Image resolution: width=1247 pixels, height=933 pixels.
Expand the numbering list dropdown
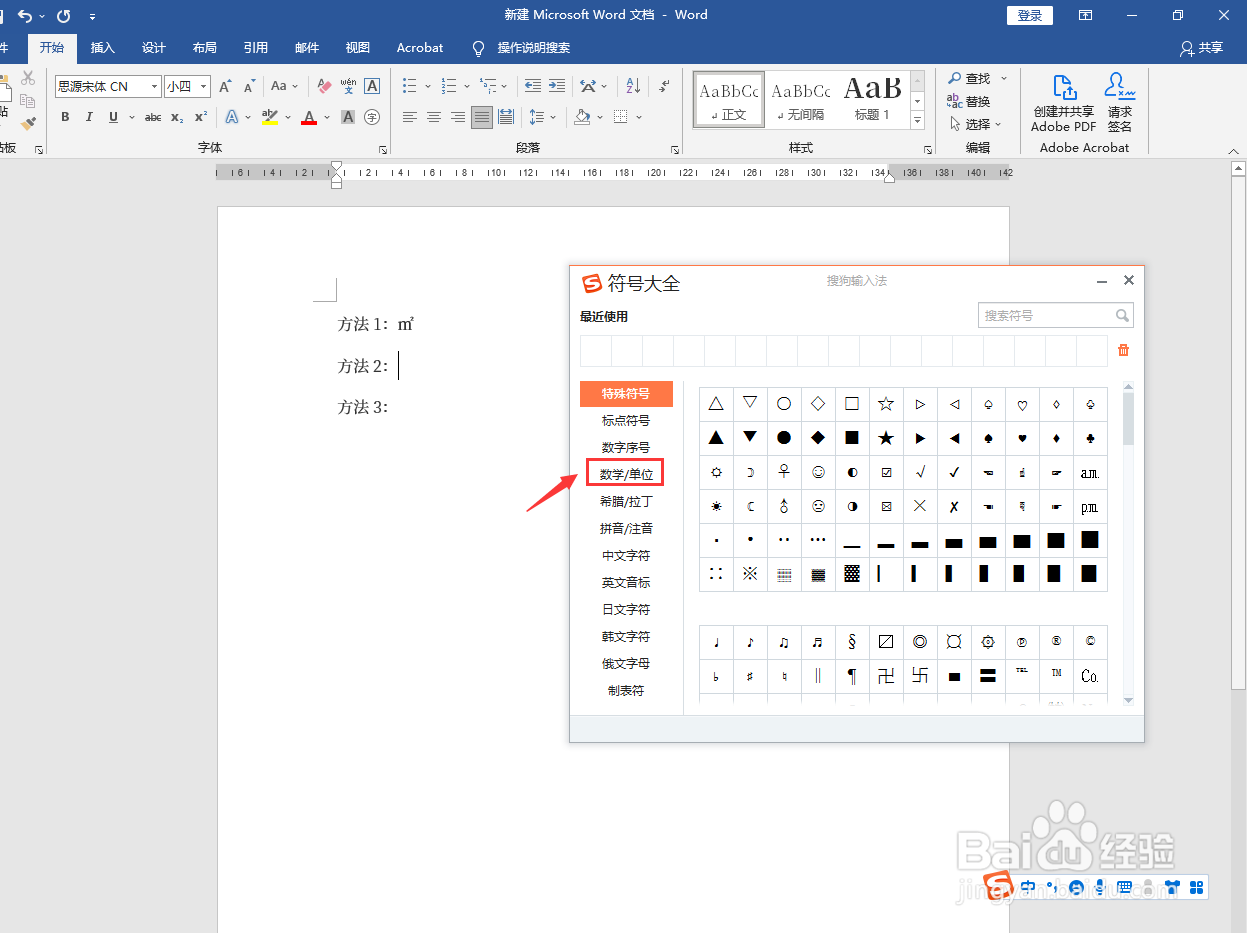[467, 87]
